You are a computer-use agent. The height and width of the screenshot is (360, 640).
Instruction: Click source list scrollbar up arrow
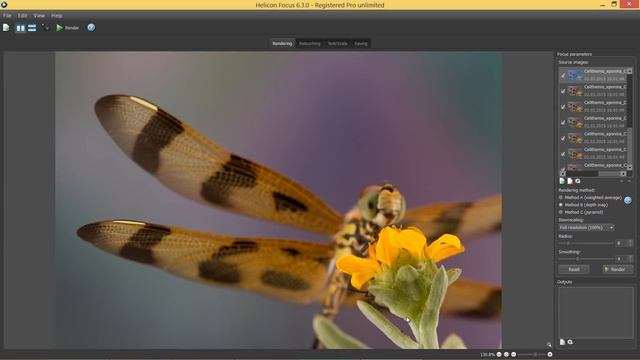(x=629, y=71)
